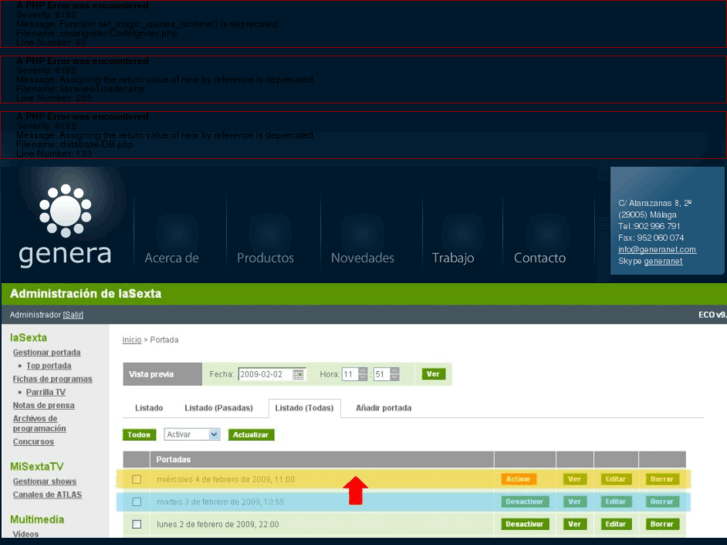Image resolution: width=727 pixels, height=545 pixels.
Task: Click the genera logo
Action: [x=65, y=226]
